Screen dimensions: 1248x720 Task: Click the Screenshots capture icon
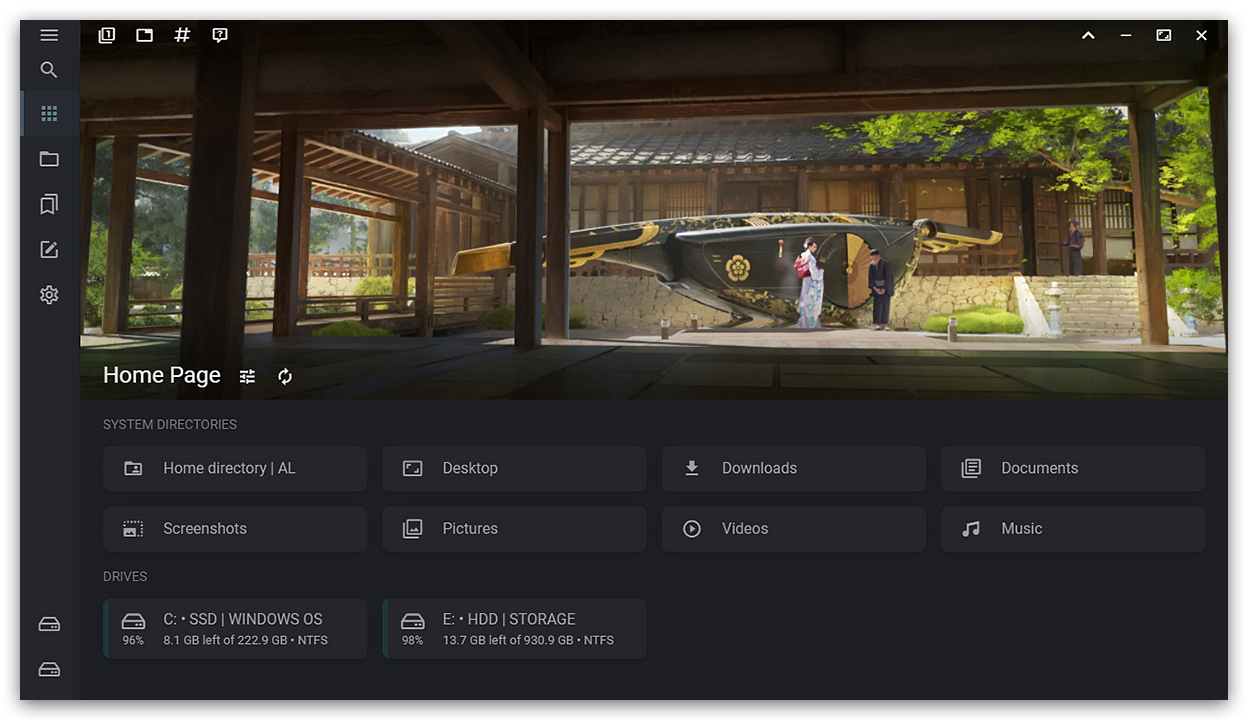tap(133, 528)
